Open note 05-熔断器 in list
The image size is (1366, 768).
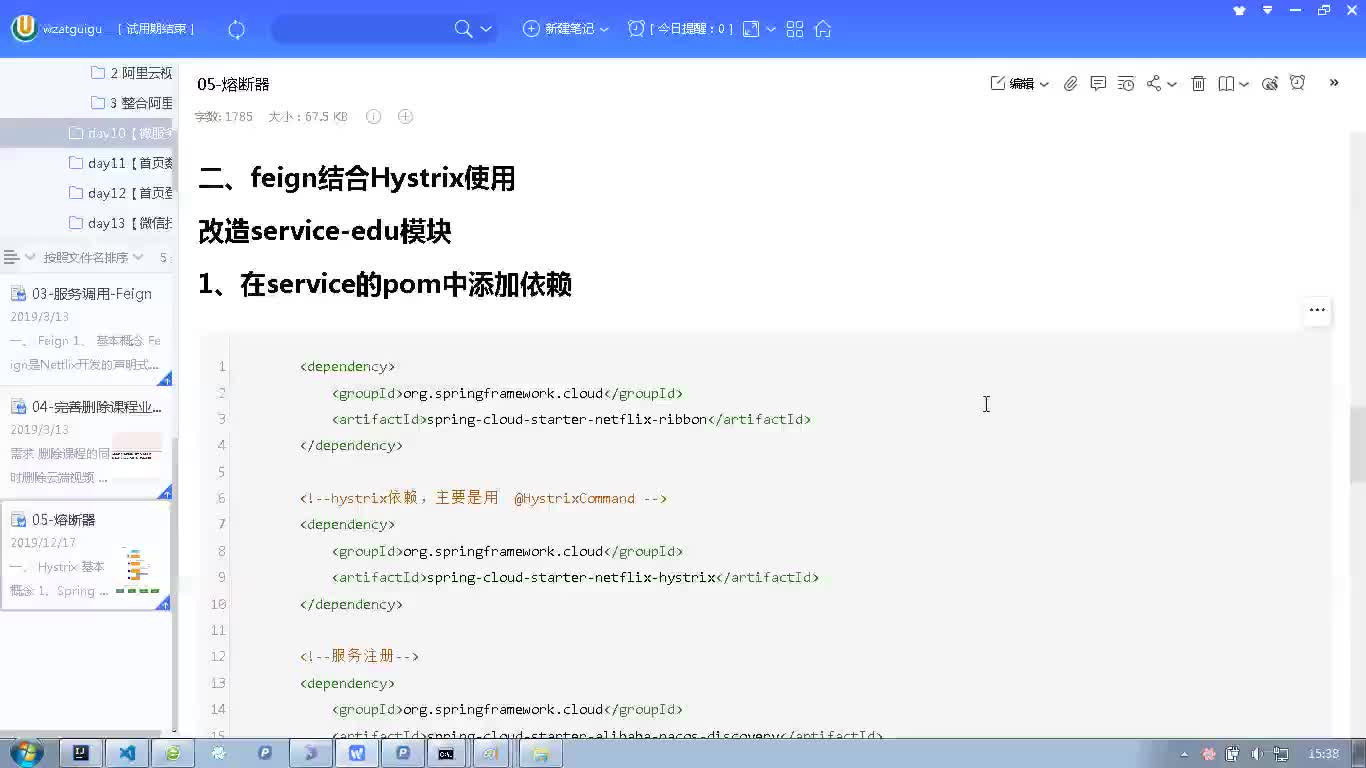(86, 555)
